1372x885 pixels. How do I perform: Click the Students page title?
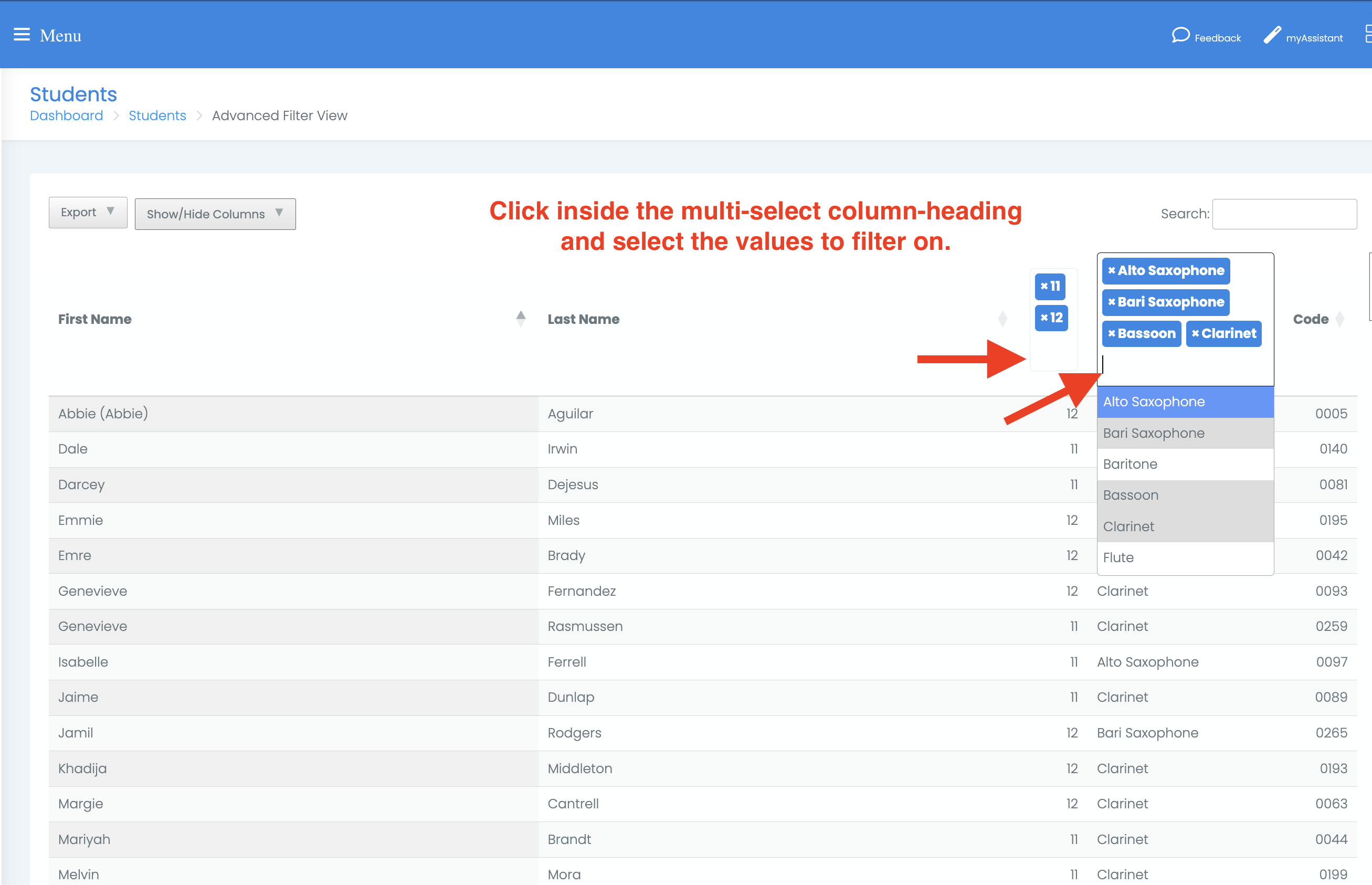click(x=73, y=94)
